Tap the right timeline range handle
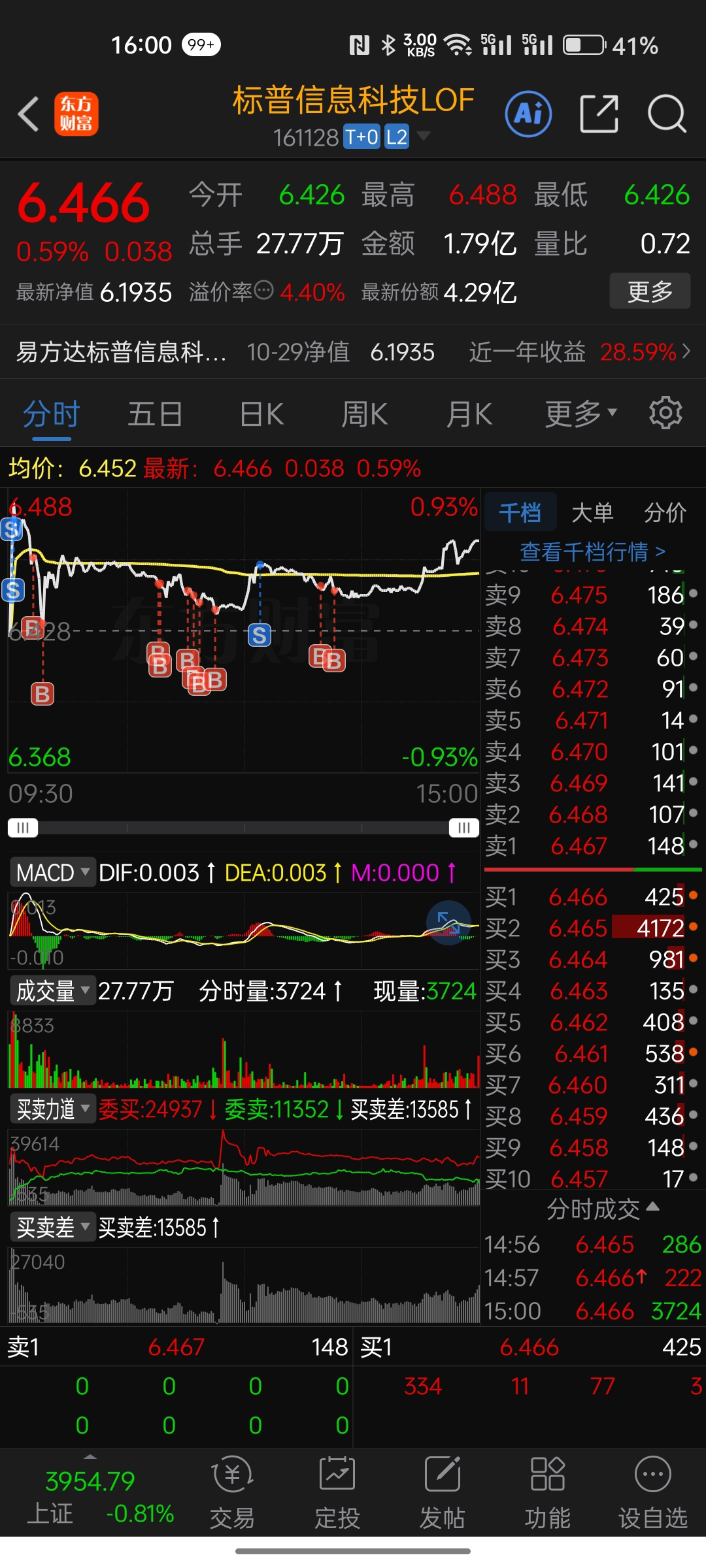 pyautogui.click(x=464, y=828)
